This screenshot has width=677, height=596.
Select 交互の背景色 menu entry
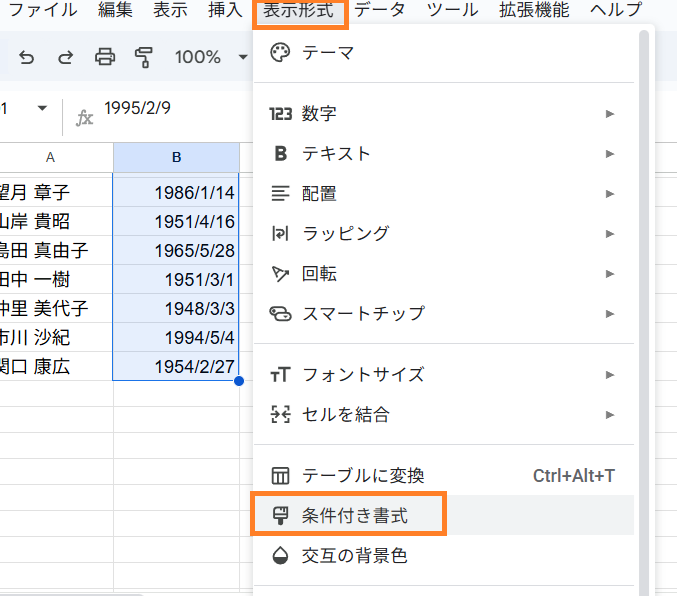(x=355, y=555)
